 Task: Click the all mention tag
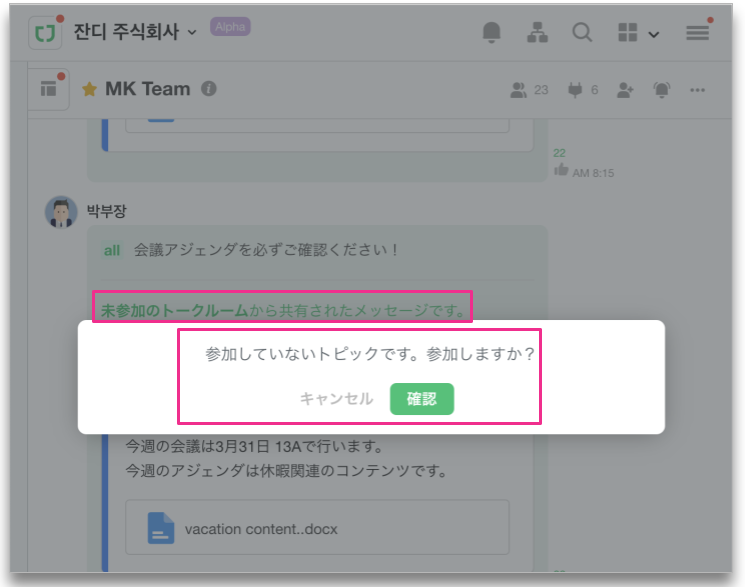pyautogui.click(x=112, y=250)
